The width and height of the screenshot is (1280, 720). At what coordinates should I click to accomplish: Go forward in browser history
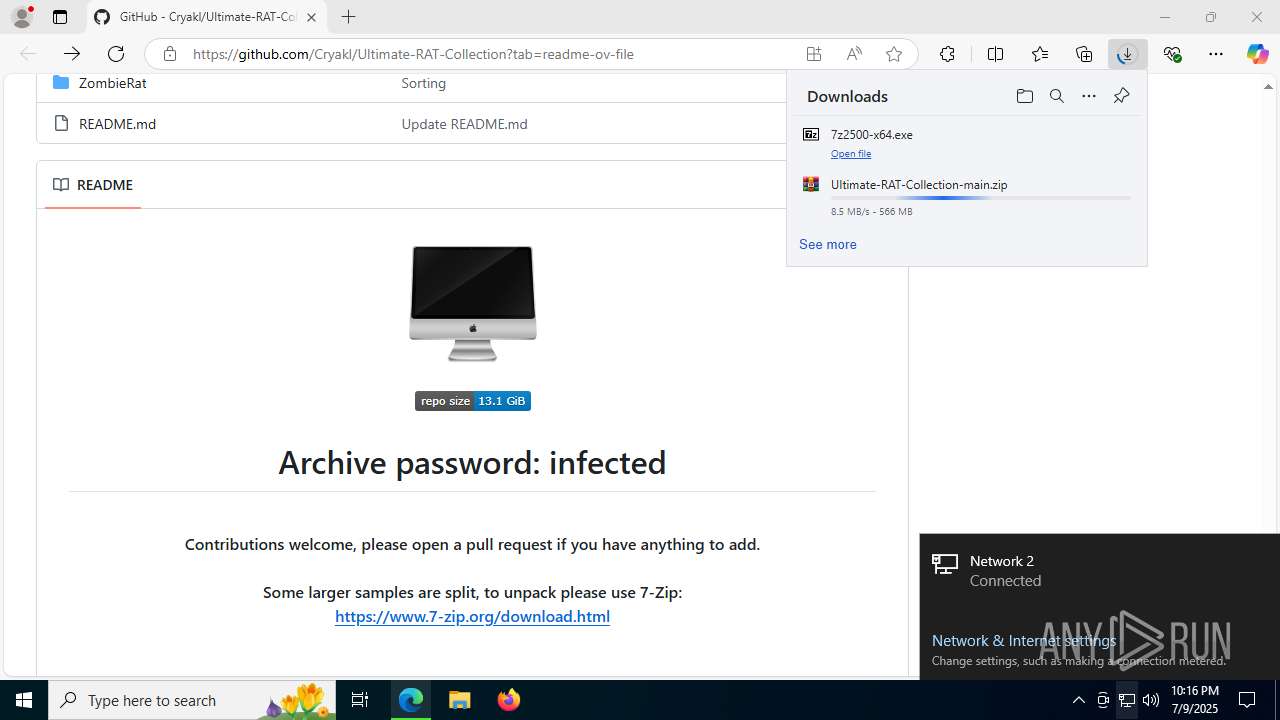72,54
